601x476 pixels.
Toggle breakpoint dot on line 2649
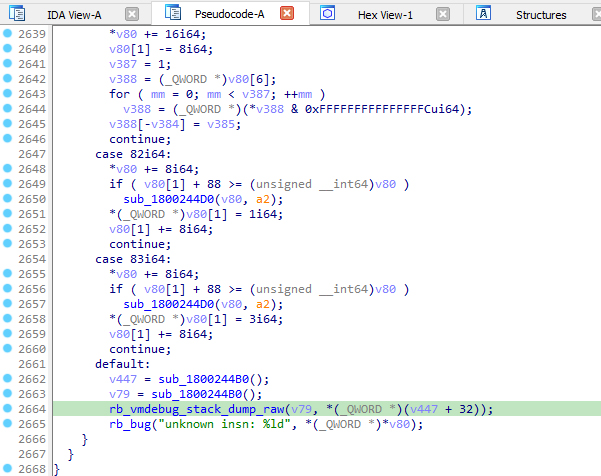(7, 183)
